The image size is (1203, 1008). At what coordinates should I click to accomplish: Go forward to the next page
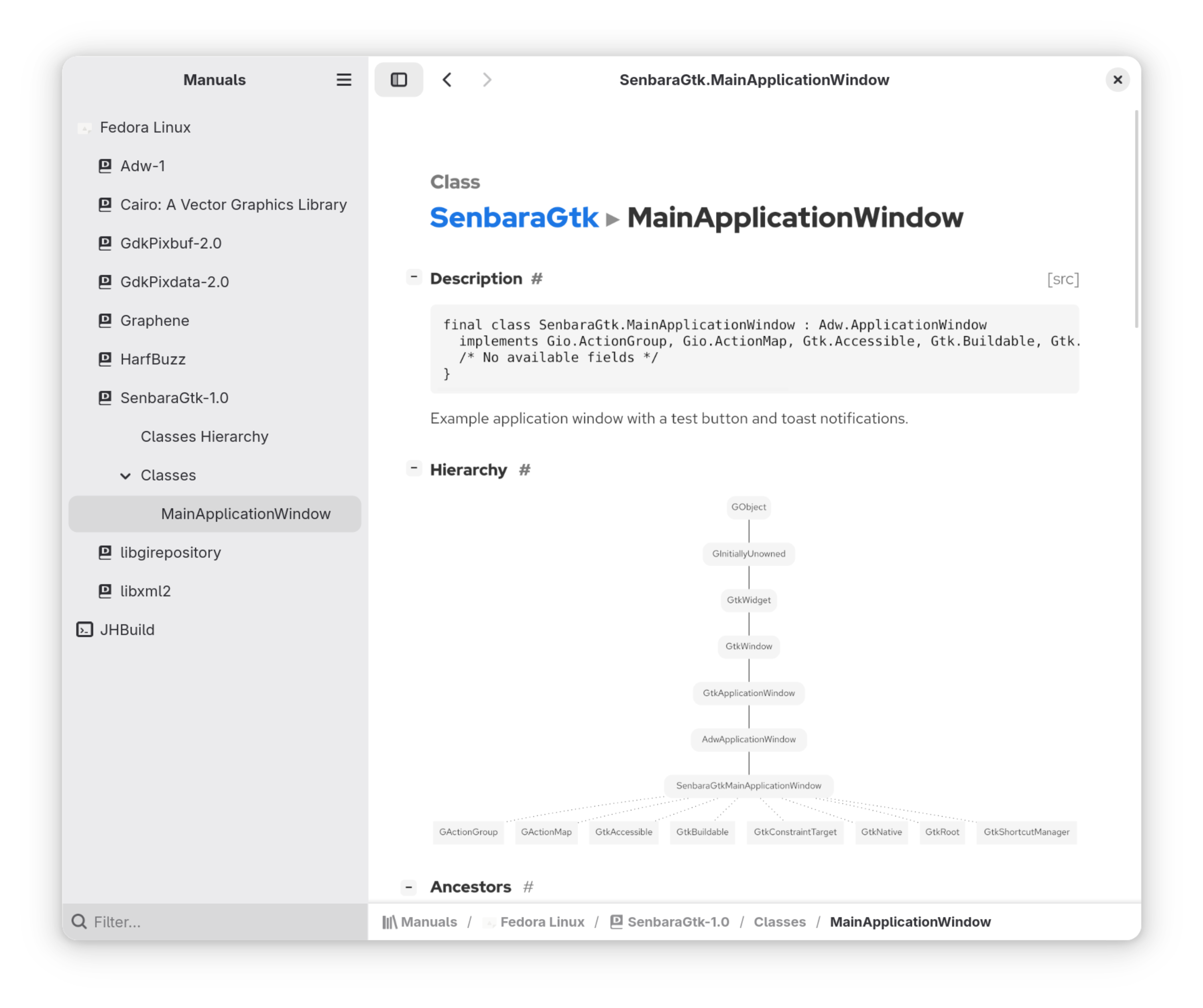point(487,80)
